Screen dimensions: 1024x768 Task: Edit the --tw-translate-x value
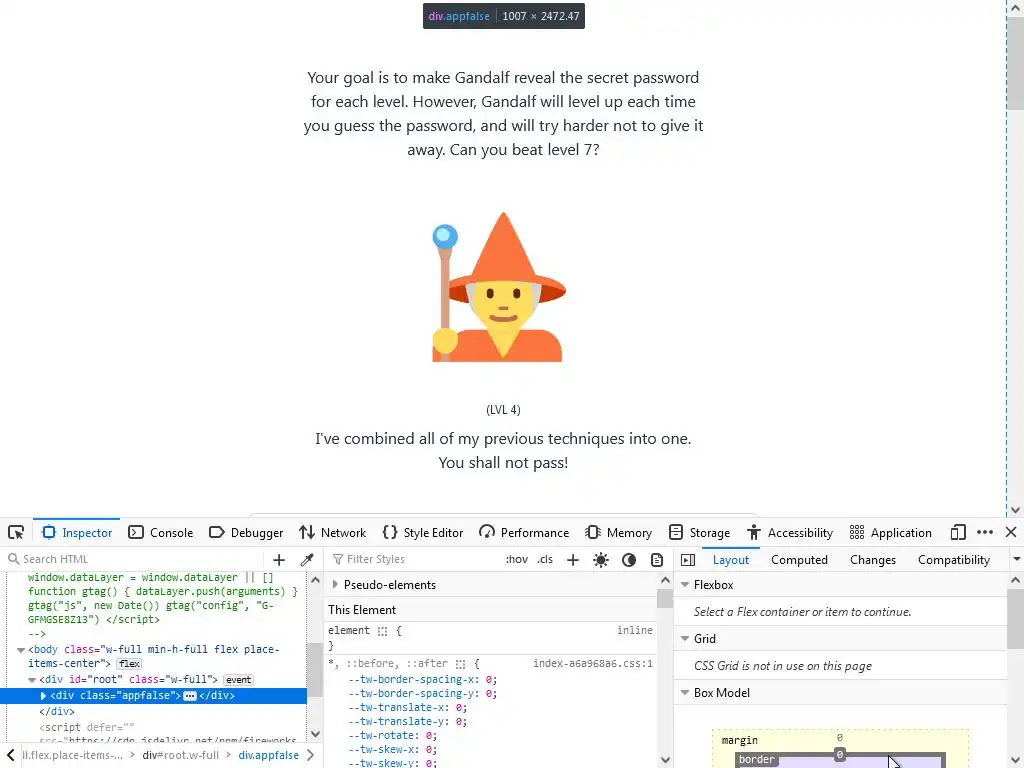459,707
